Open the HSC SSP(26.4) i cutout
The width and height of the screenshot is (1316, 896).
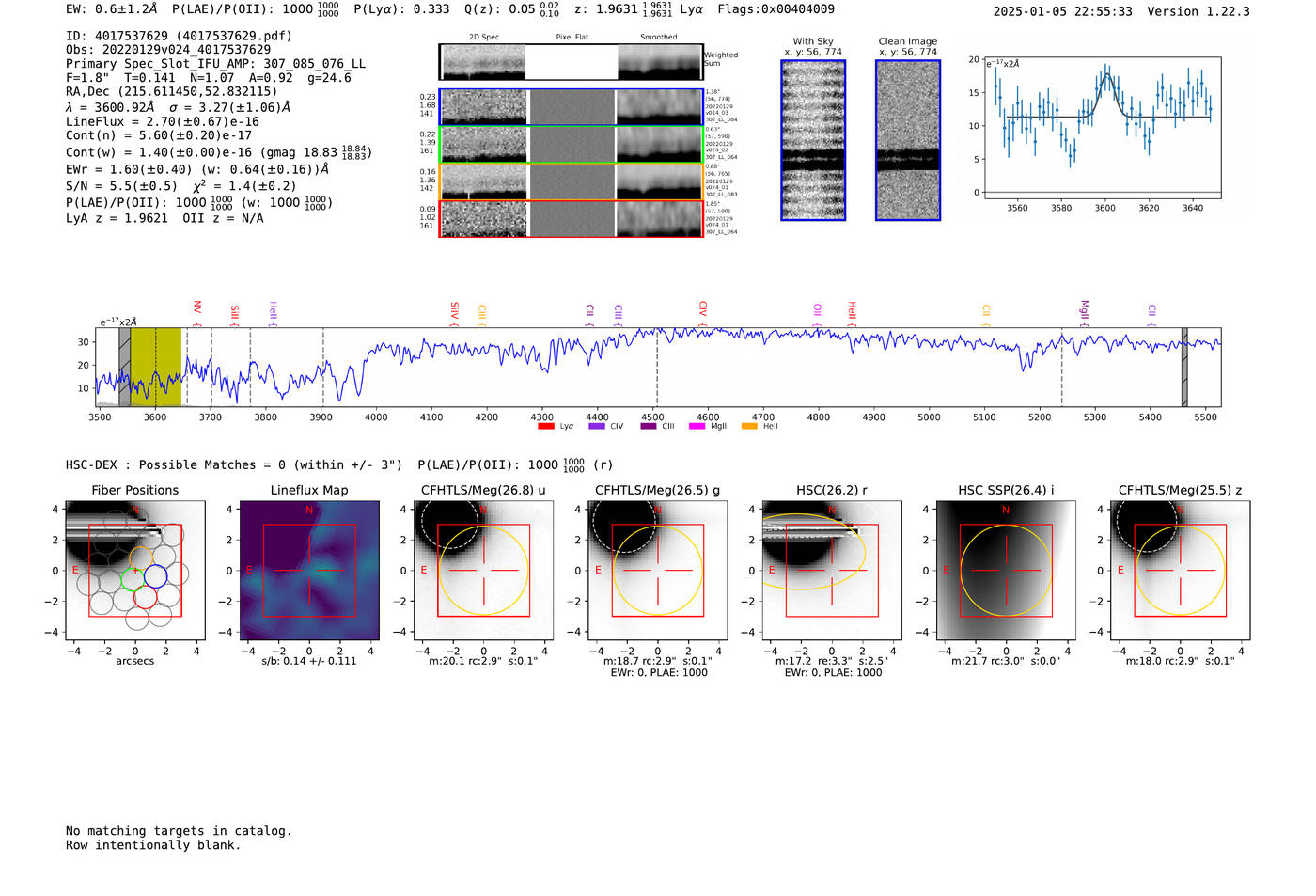tap(1006, 571)
